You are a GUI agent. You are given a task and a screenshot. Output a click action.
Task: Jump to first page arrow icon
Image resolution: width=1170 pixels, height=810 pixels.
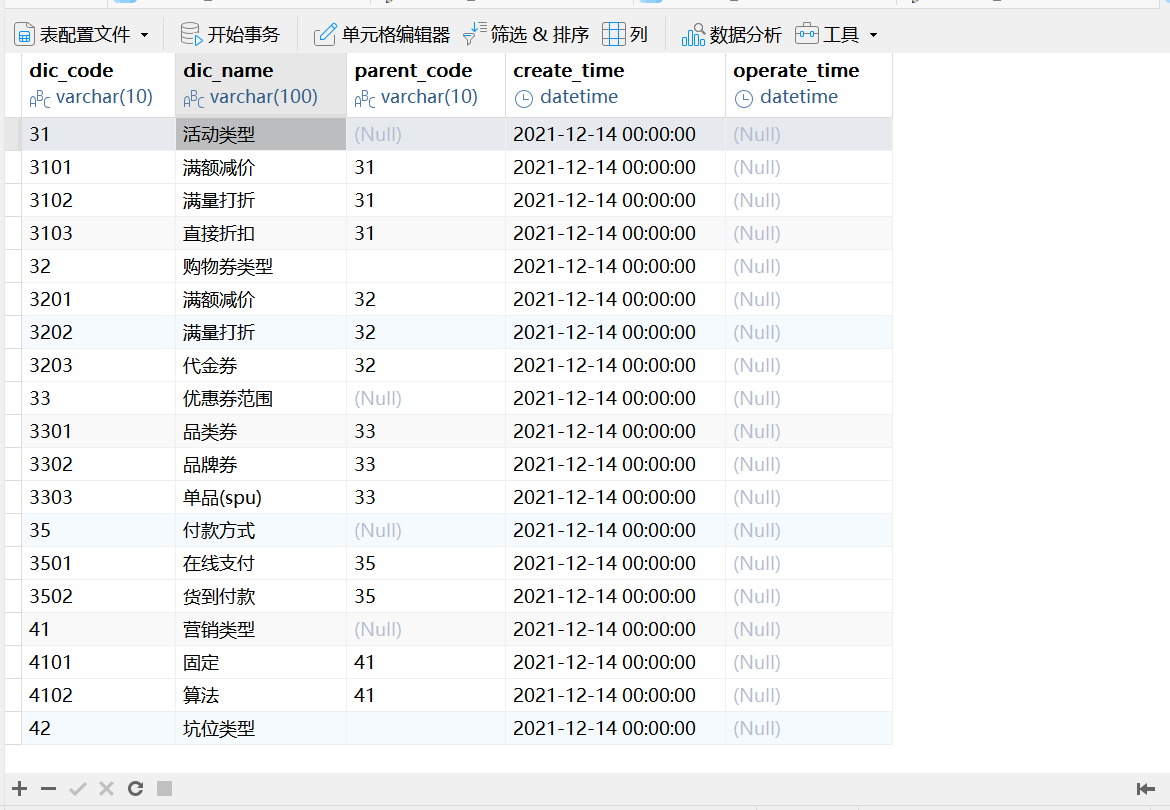[1146, 788]
